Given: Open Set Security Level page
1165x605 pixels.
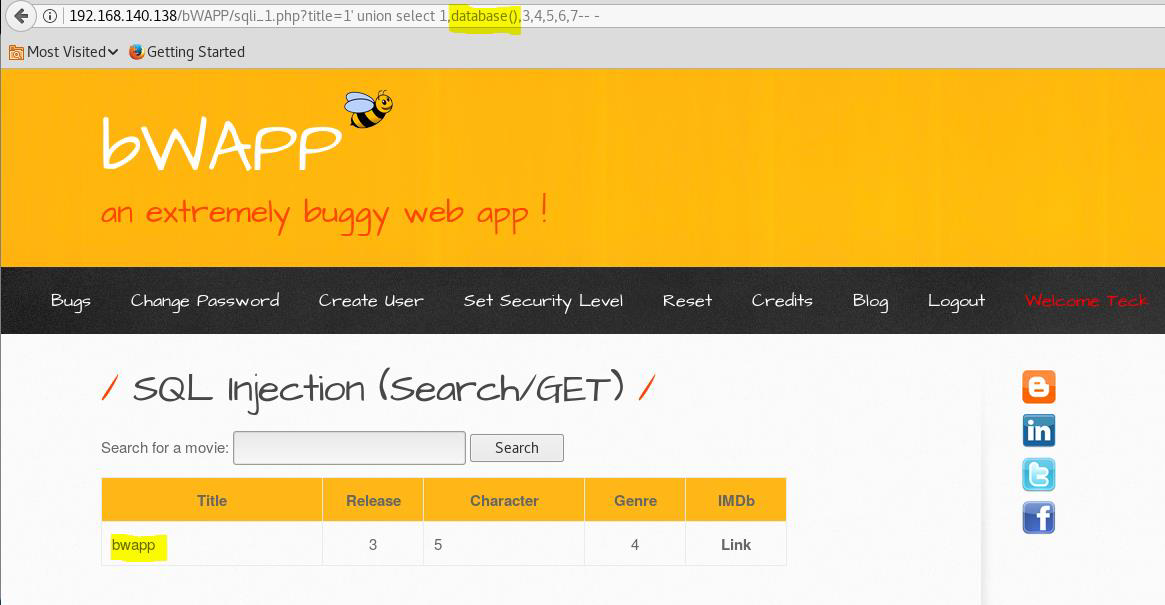Looking at the screenshot, I should pyautogui.click(x=543, y=301).
